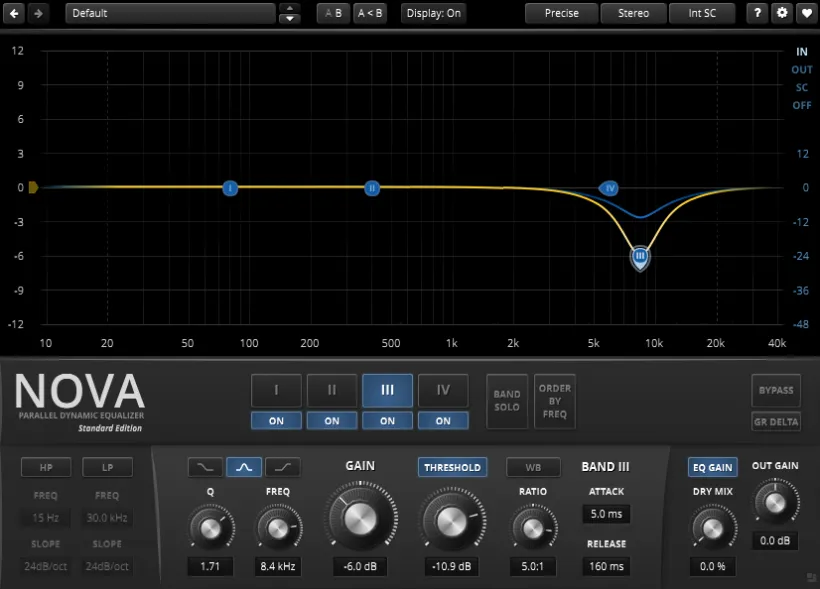Switch to band IV tab
This screenshot has height=589, width=820.
[x=443, y=390]
